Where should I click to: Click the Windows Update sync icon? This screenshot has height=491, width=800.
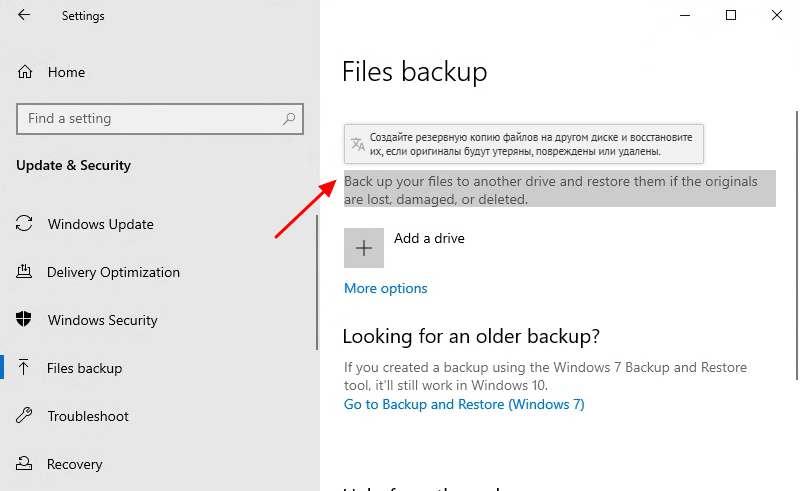[x=26, y=224]
